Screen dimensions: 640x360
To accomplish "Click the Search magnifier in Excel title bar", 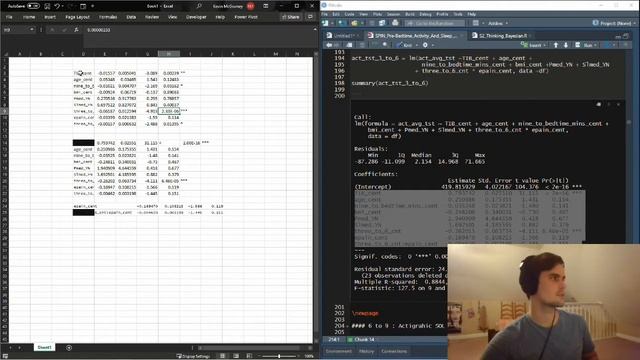I will pos(199,6).
